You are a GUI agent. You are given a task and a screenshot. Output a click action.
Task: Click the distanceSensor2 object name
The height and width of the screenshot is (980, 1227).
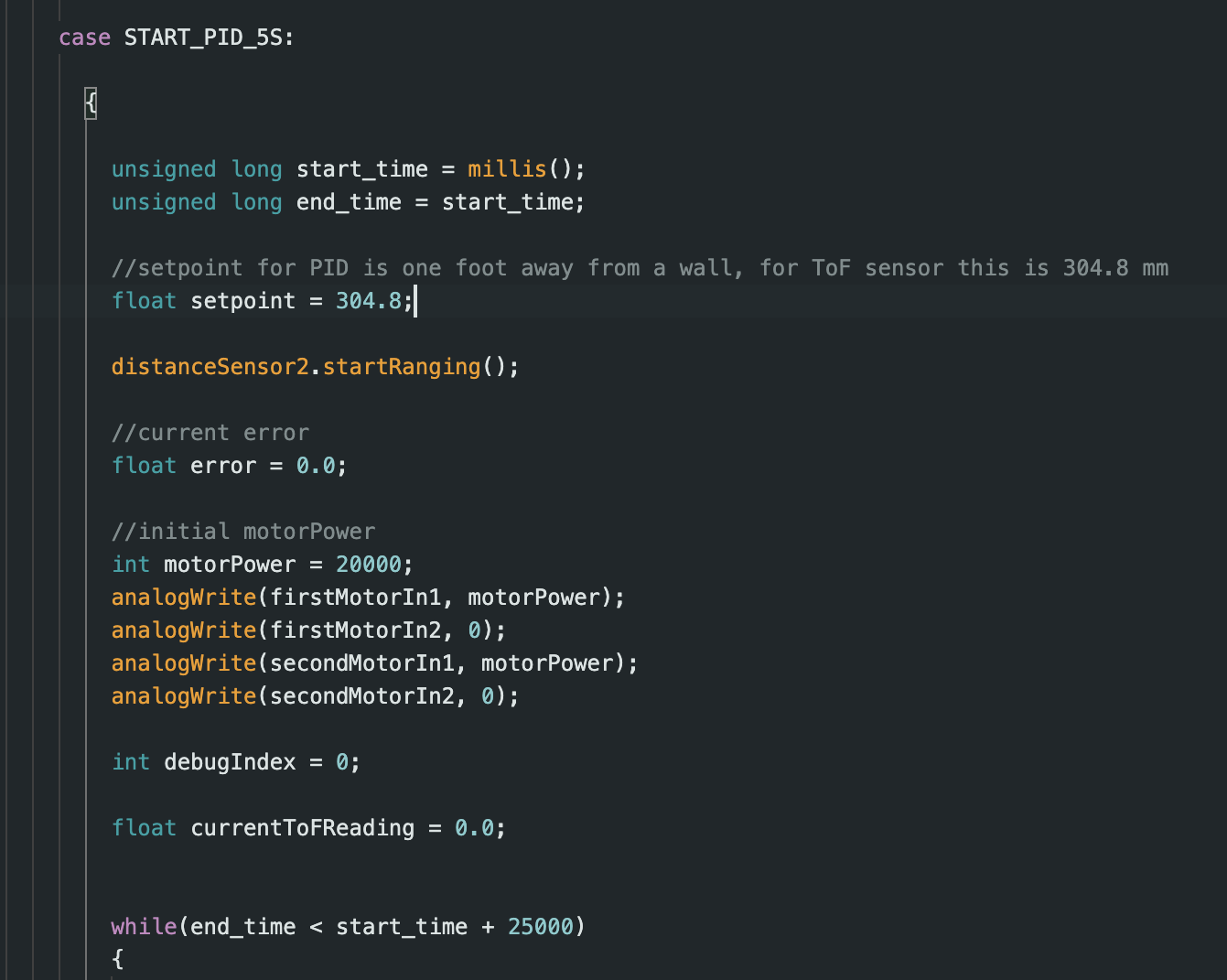click(210, 367)
